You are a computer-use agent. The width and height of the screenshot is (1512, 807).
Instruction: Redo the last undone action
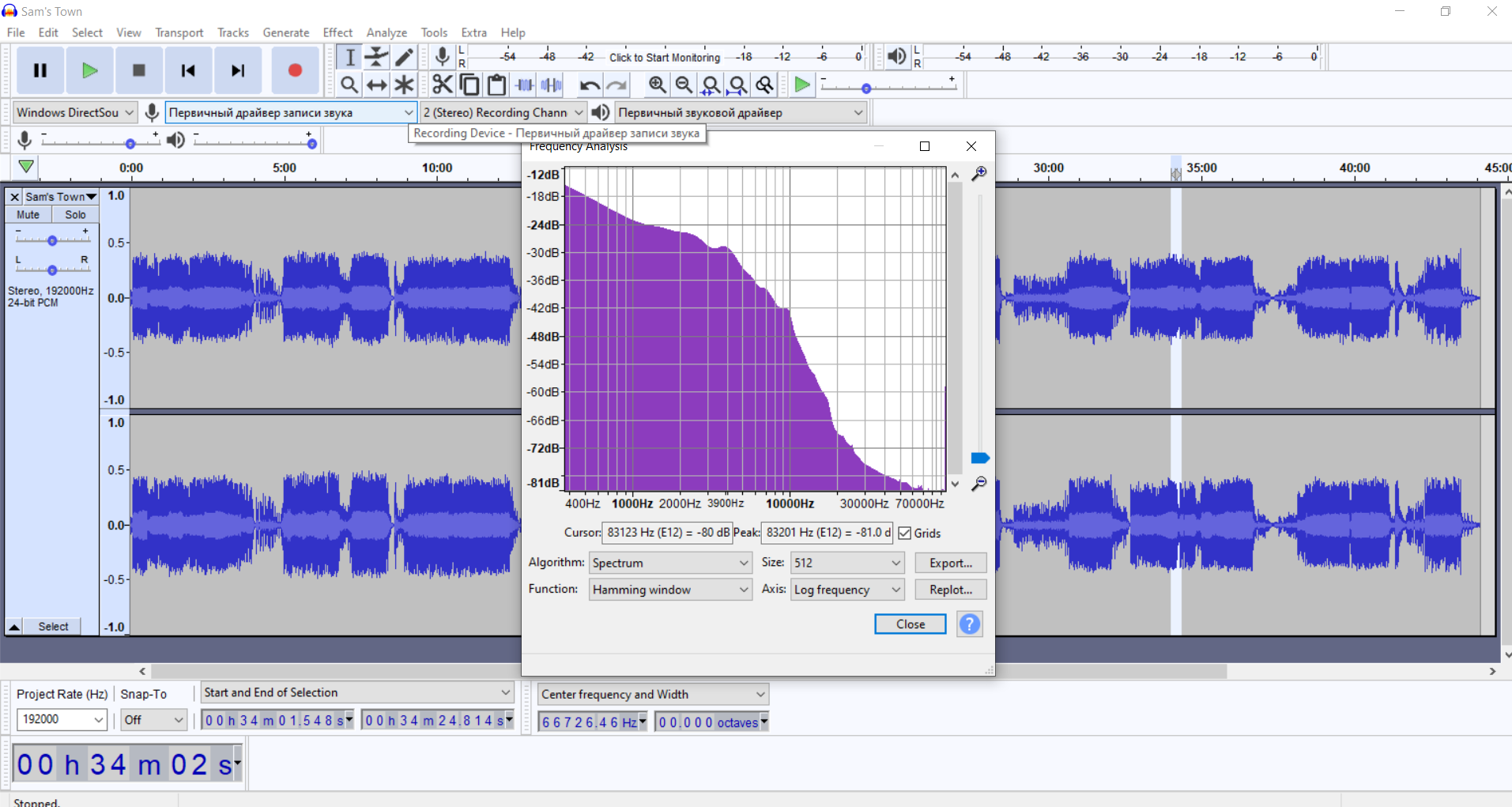[616, 85]
